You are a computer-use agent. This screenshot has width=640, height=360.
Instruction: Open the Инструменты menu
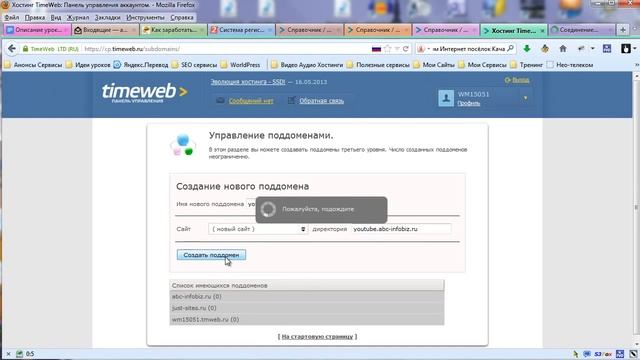coord(145,18)
